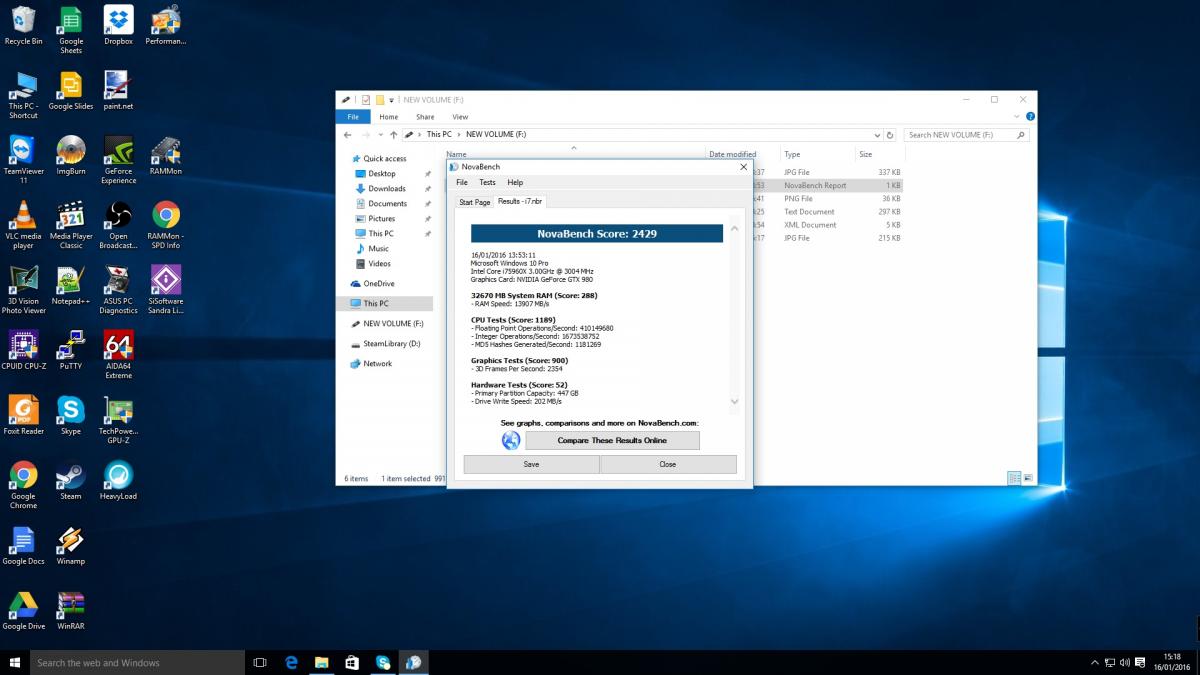The image size is (1200, 675).
Task: Click Compare These Results Online button
Action: (612, 440)
